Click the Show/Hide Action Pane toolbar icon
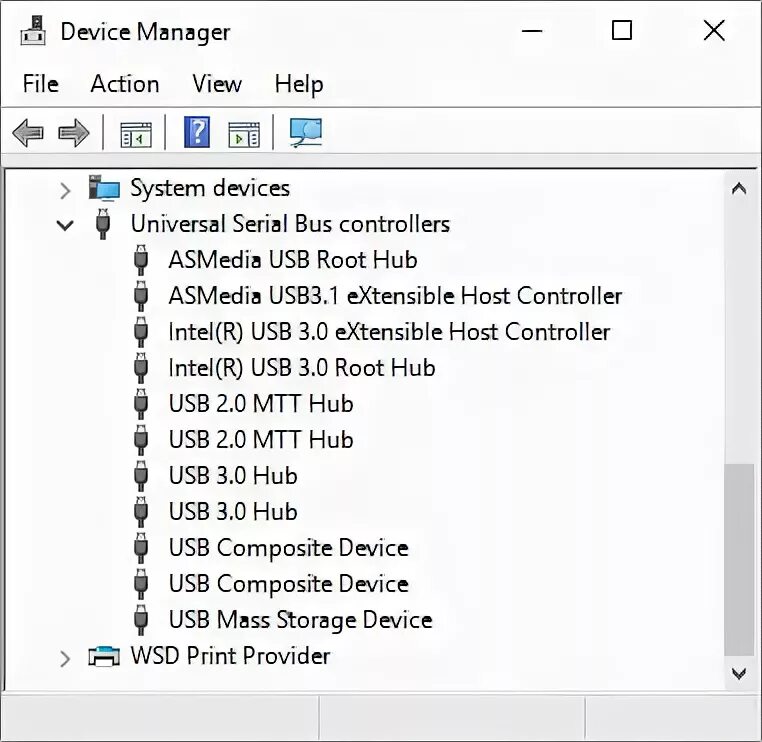Viewport: 762px width, 742px height. tap(244, 133)
